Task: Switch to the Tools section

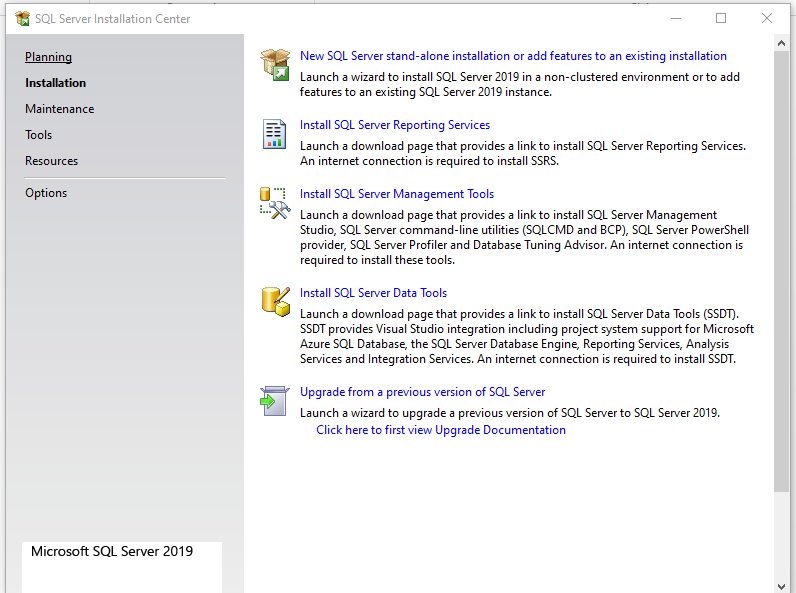Action: click(38, 135)
